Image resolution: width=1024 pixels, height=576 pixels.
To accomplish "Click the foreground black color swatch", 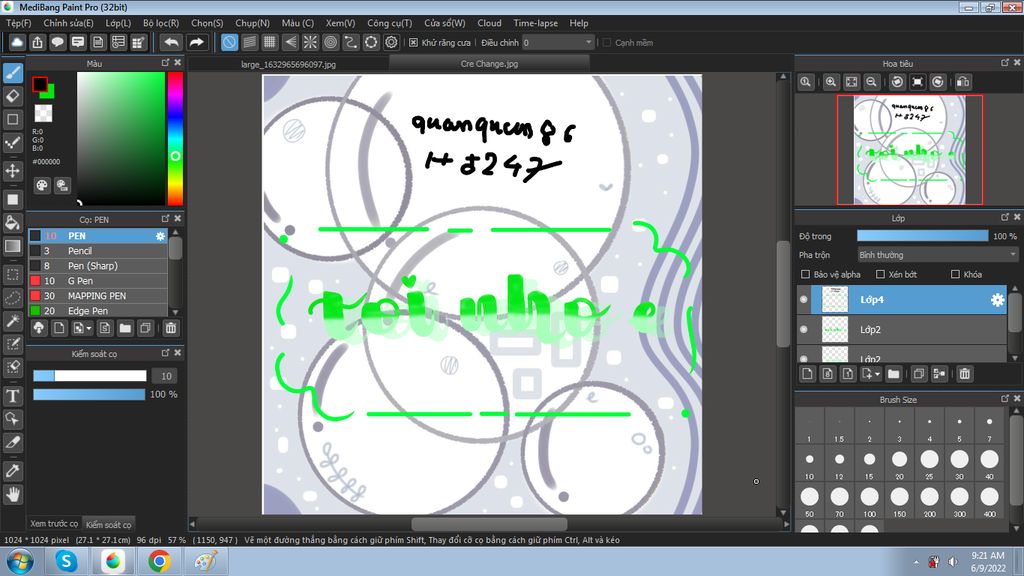I will click(x=39, y=84).
